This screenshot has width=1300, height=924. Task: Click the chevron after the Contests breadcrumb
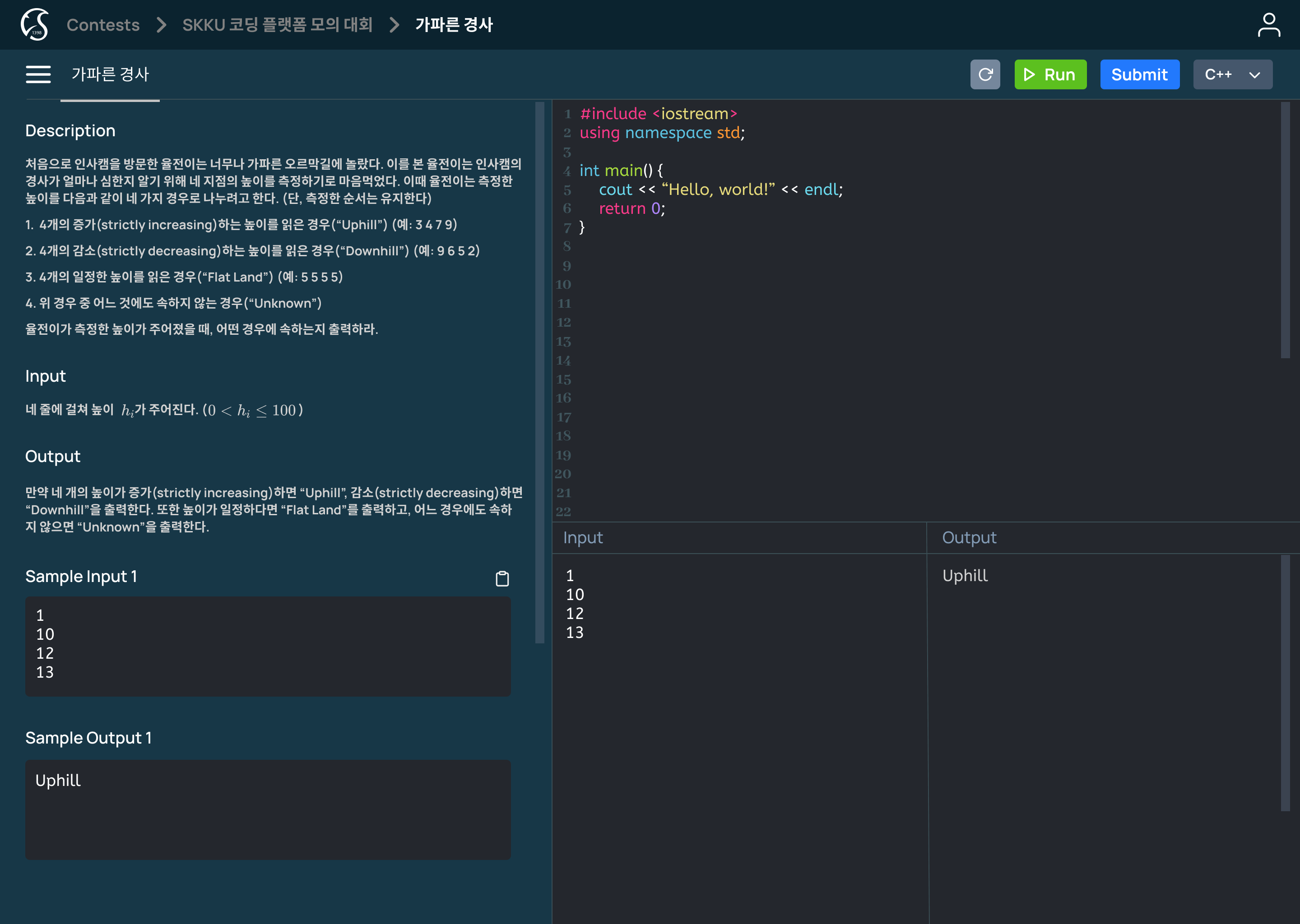[x=163, y=25]
